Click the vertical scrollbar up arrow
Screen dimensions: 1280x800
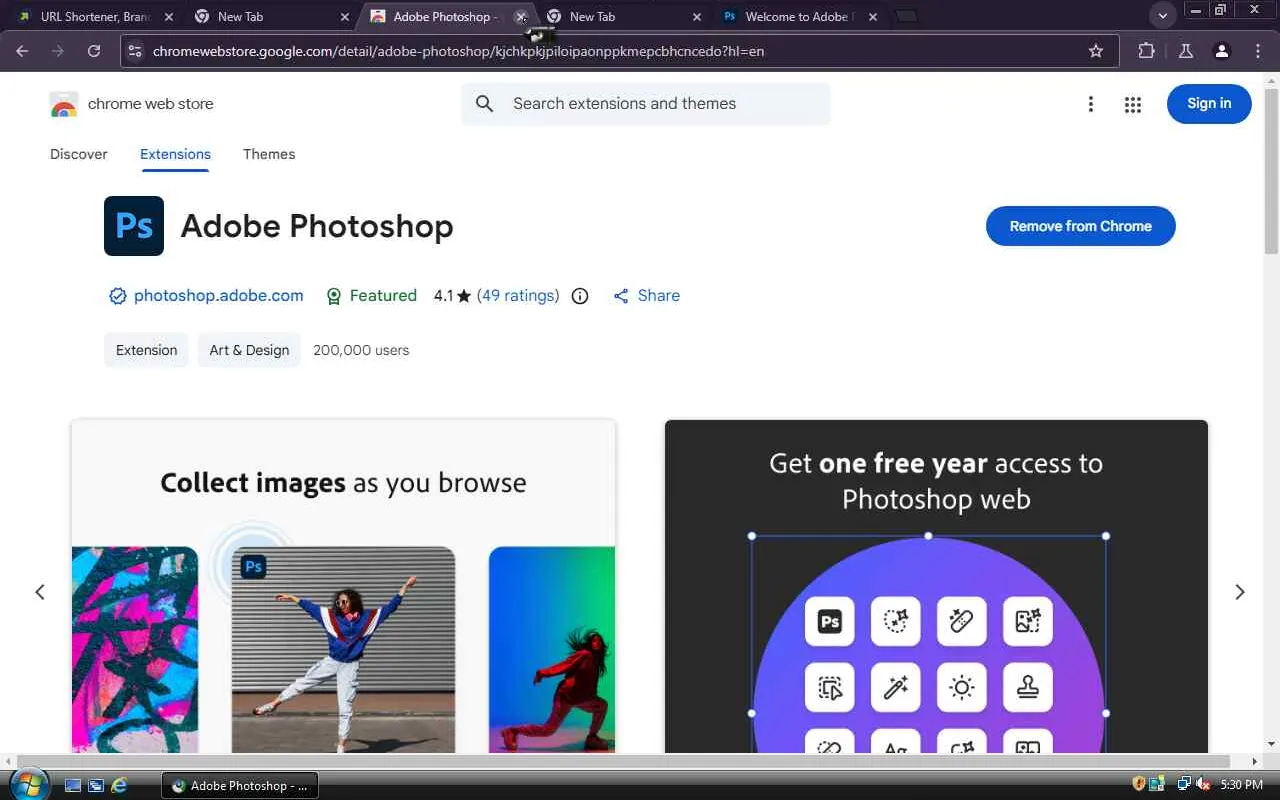click(1272, 79)
